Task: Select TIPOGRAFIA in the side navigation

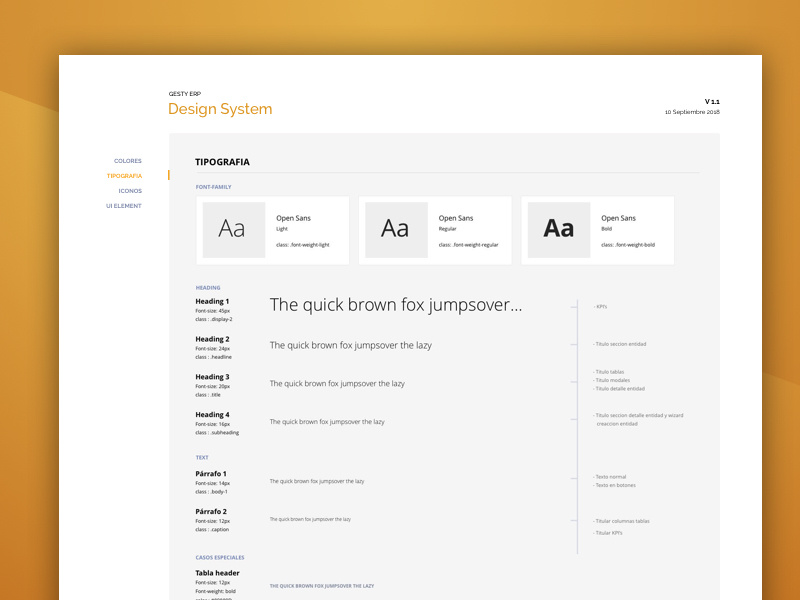Action: [124, 176]
